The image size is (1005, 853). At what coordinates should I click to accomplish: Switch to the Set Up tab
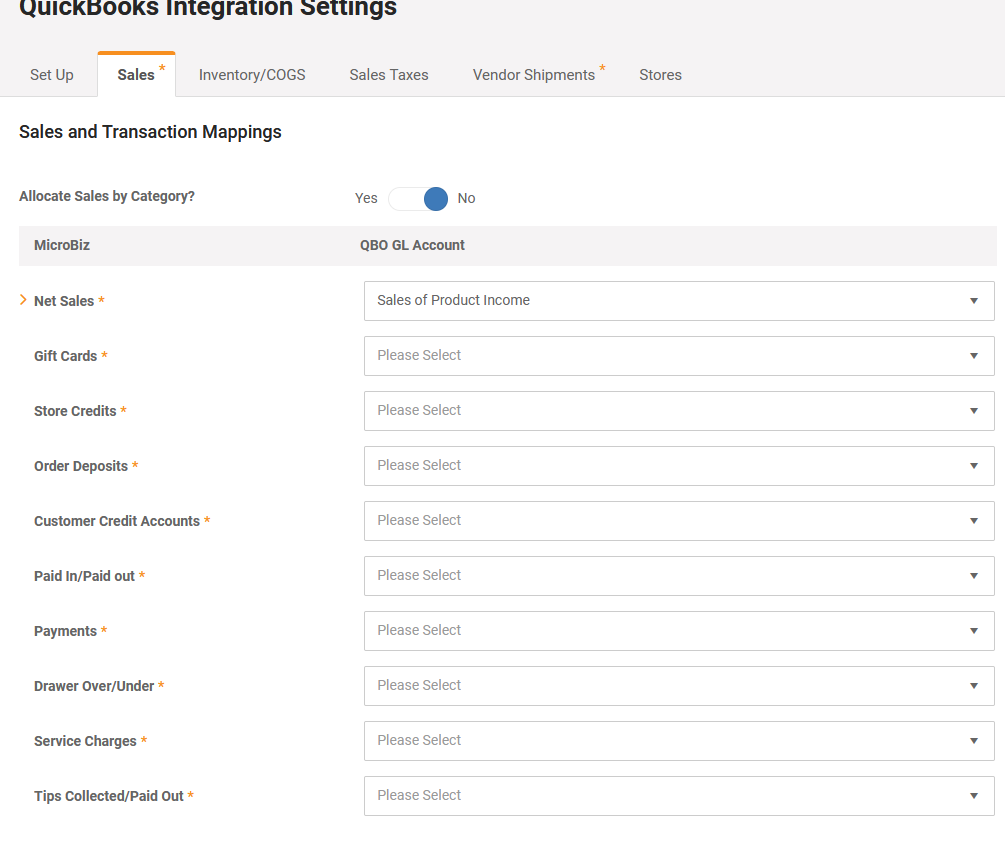pos(51,74)
